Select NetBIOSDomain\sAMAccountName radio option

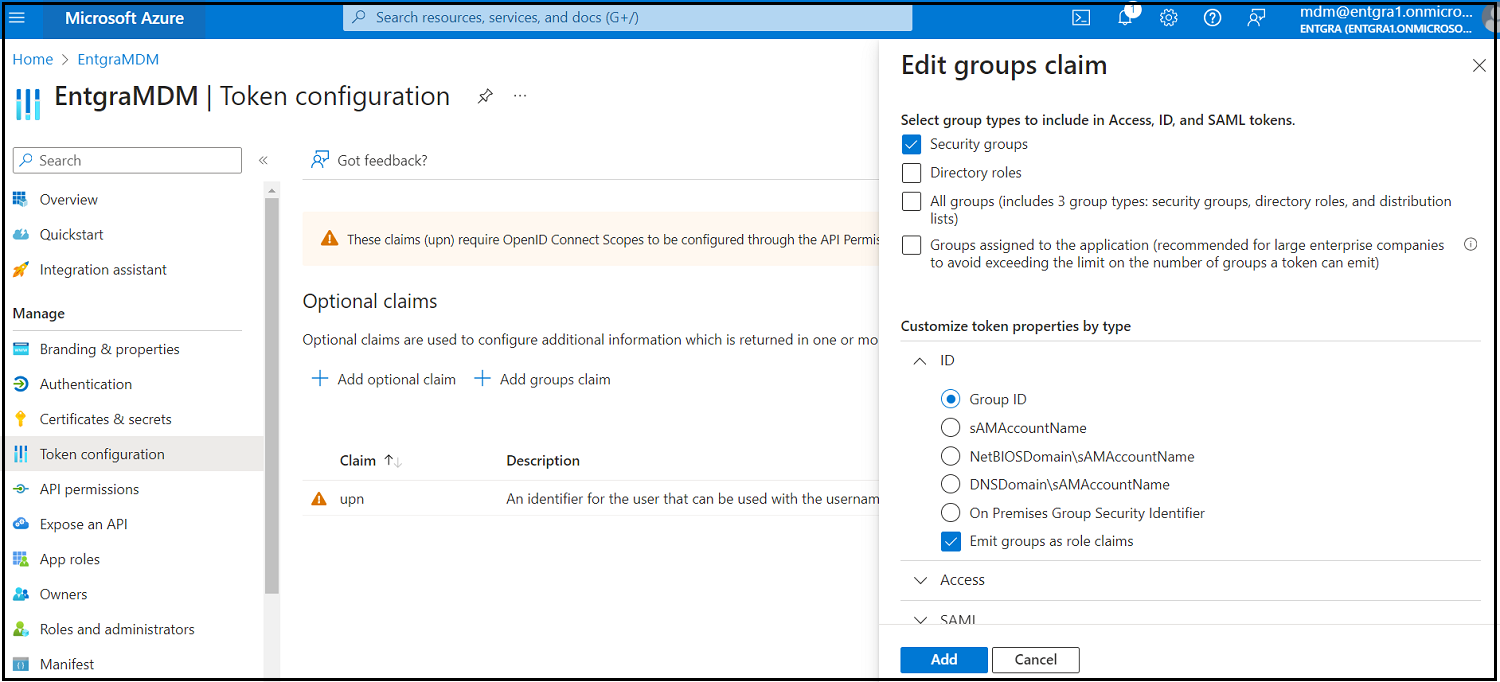pos(950,456)
